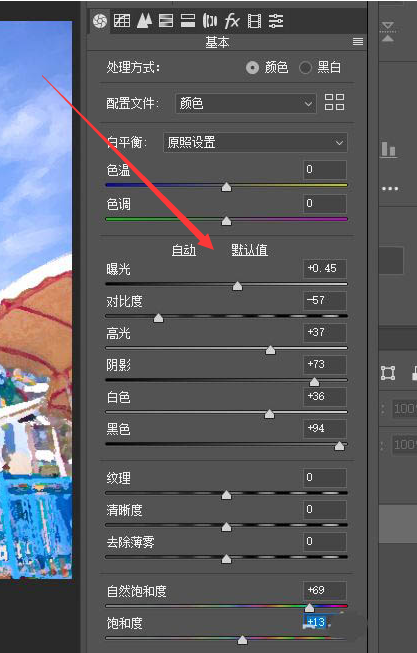
Task: Click the 饱和度 value field showing +13
Action: coord(325,622)
